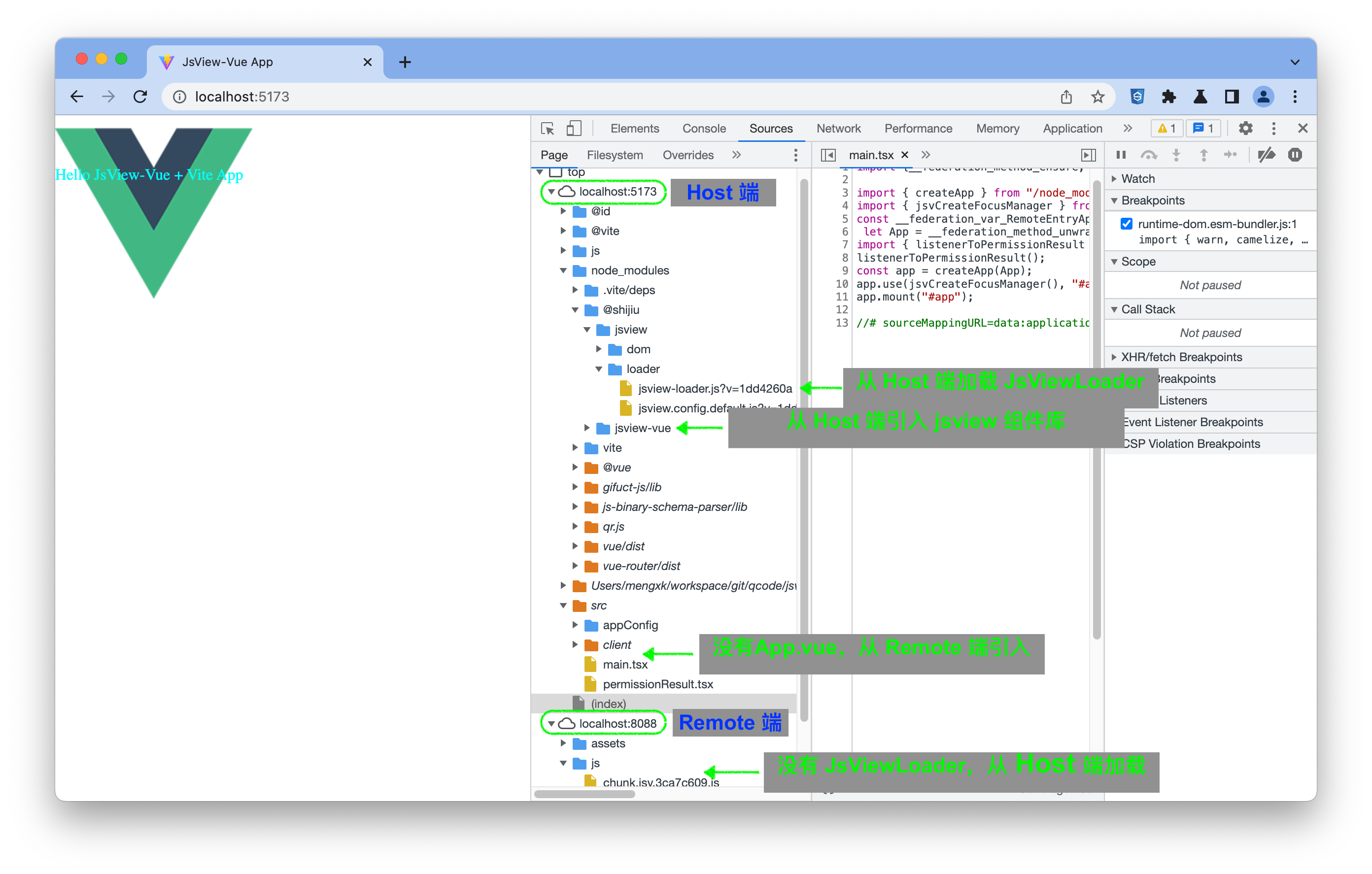Expand the Watch section
This screenshot has width=1372, height=874.
coord(1137,179)
